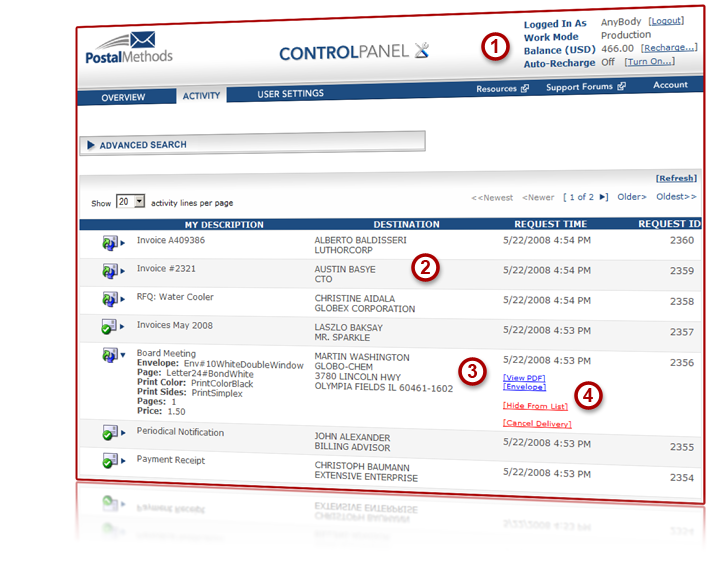Click external link icon beside Resources
This screenshot has height=561, width=710.
(525, 88)
